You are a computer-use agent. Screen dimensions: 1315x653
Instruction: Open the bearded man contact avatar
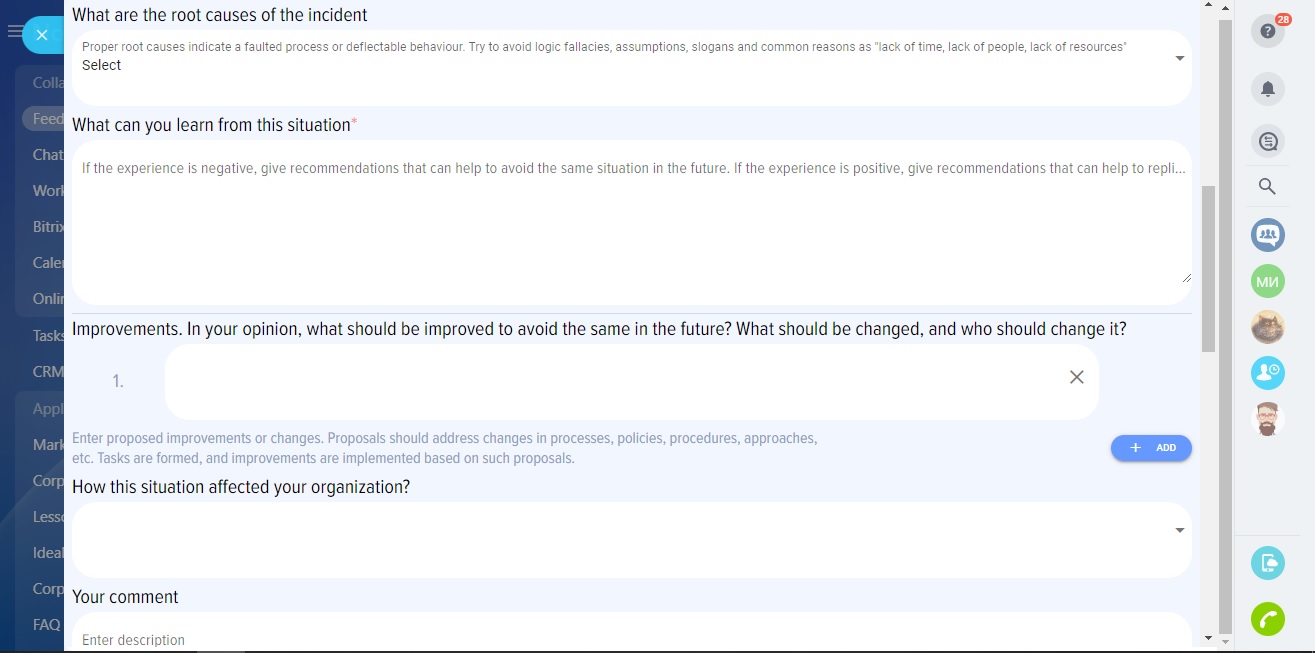coord(1267,419)
